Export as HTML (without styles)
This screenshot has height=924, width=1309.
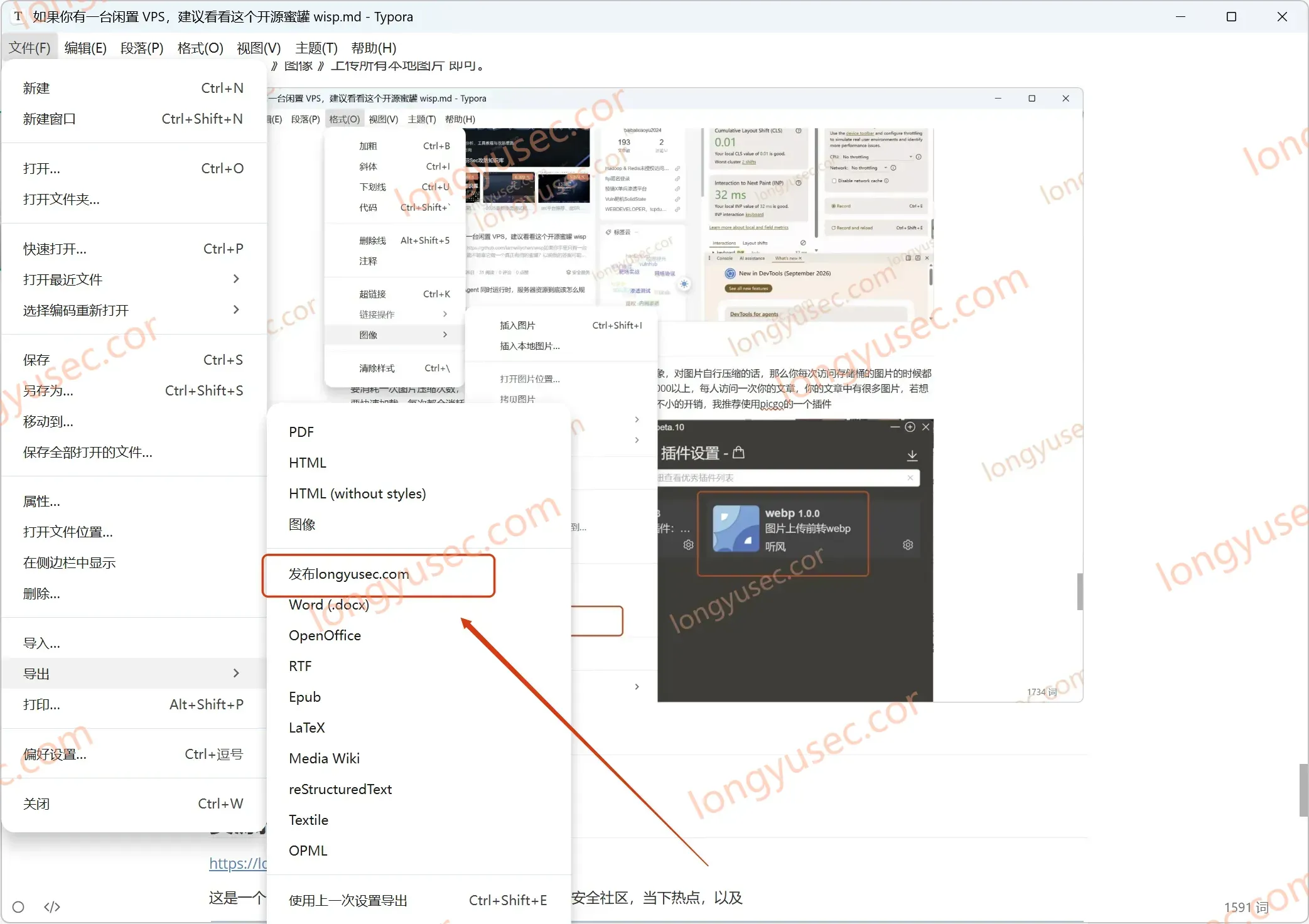click(419, 493)
